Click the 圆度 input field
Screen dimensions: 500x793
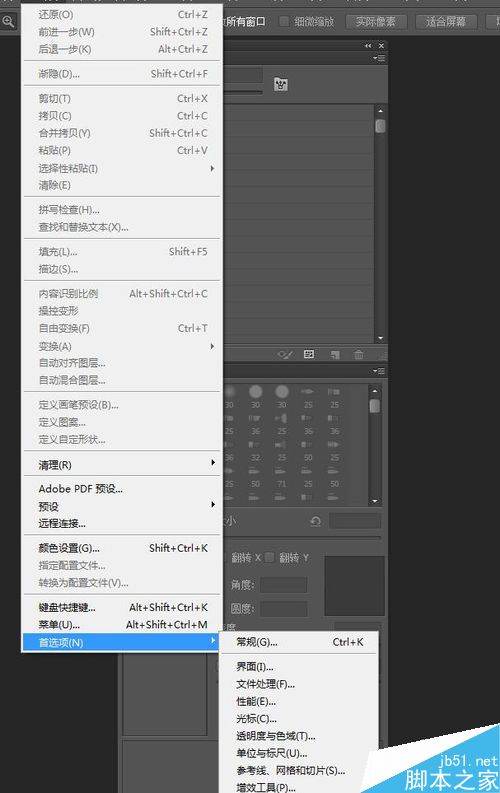[283, 608]
